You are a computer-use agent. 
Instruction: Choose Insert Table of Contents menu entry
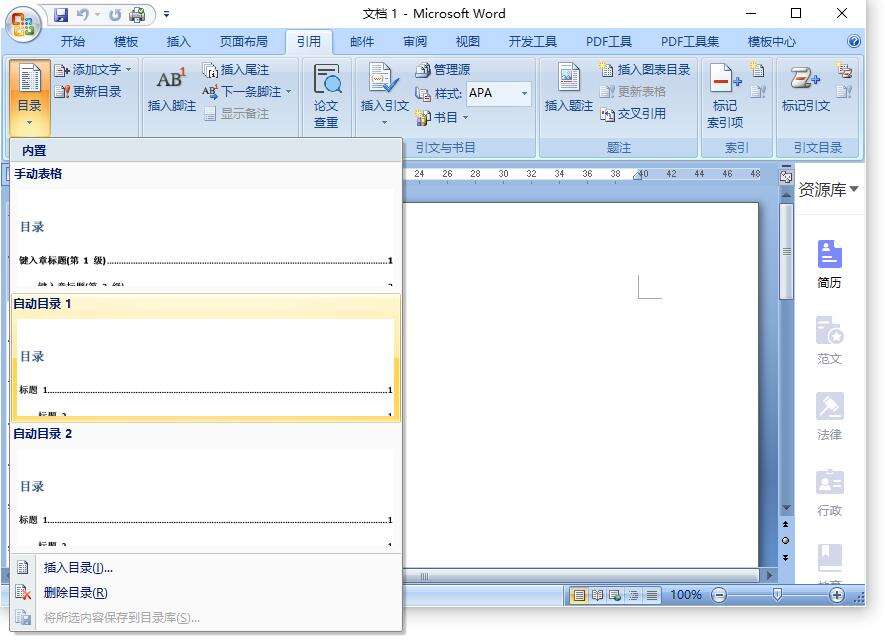point(206,568)
